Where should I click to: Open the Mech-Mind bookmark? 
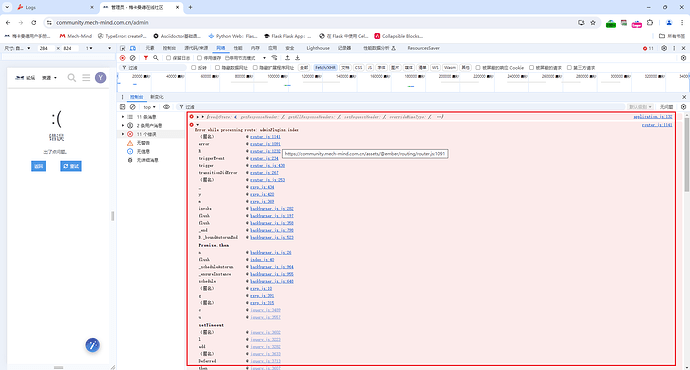click(76, 36)
